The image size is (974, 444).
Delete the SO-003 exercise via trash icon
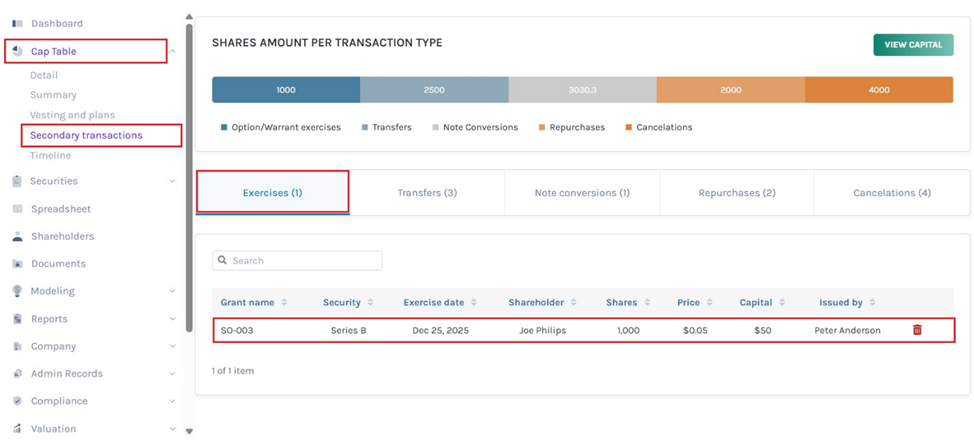point(917,330)
